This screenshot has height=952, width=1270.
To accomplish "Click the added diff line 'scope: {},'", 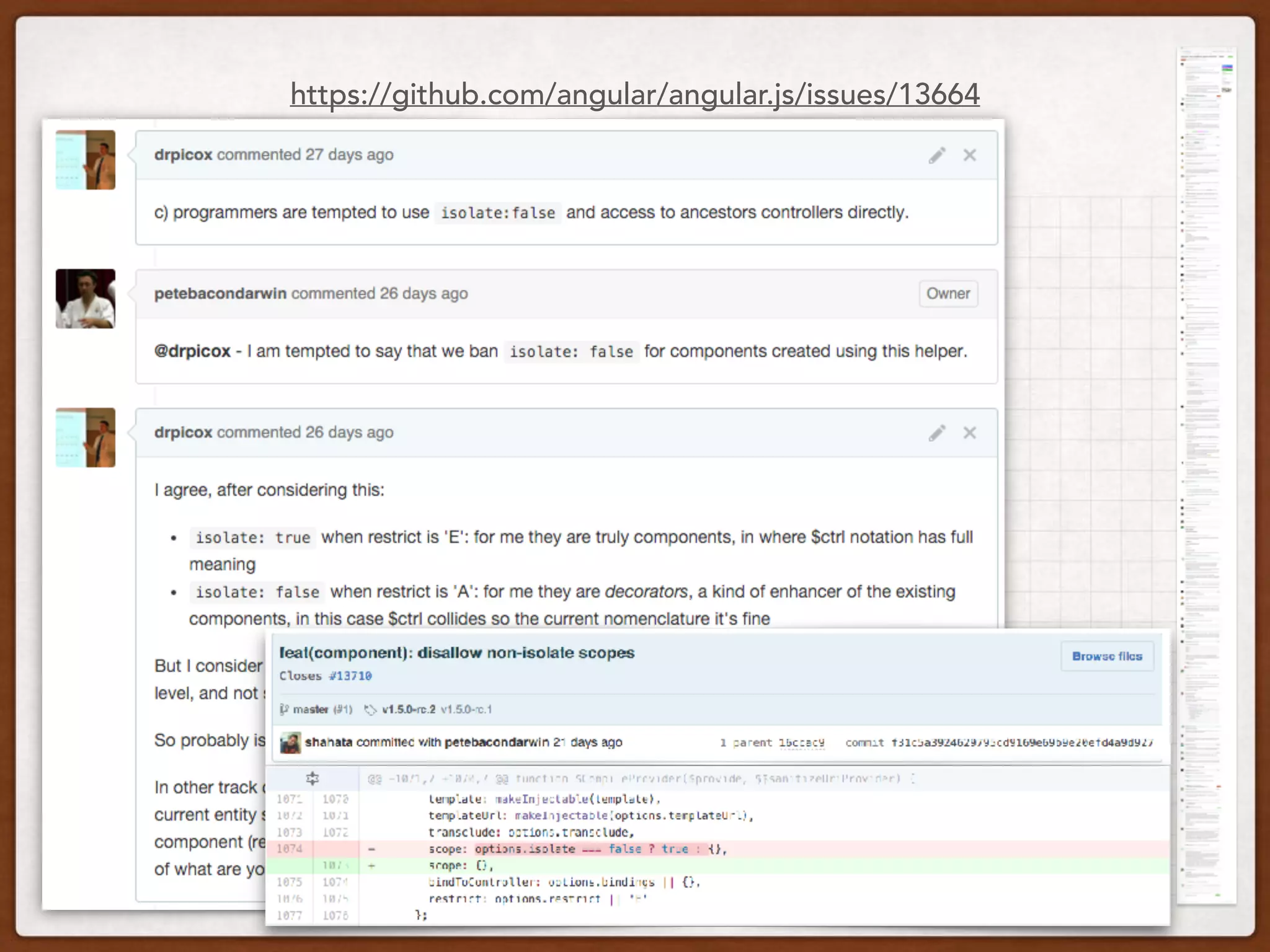I will pos(717,865).
